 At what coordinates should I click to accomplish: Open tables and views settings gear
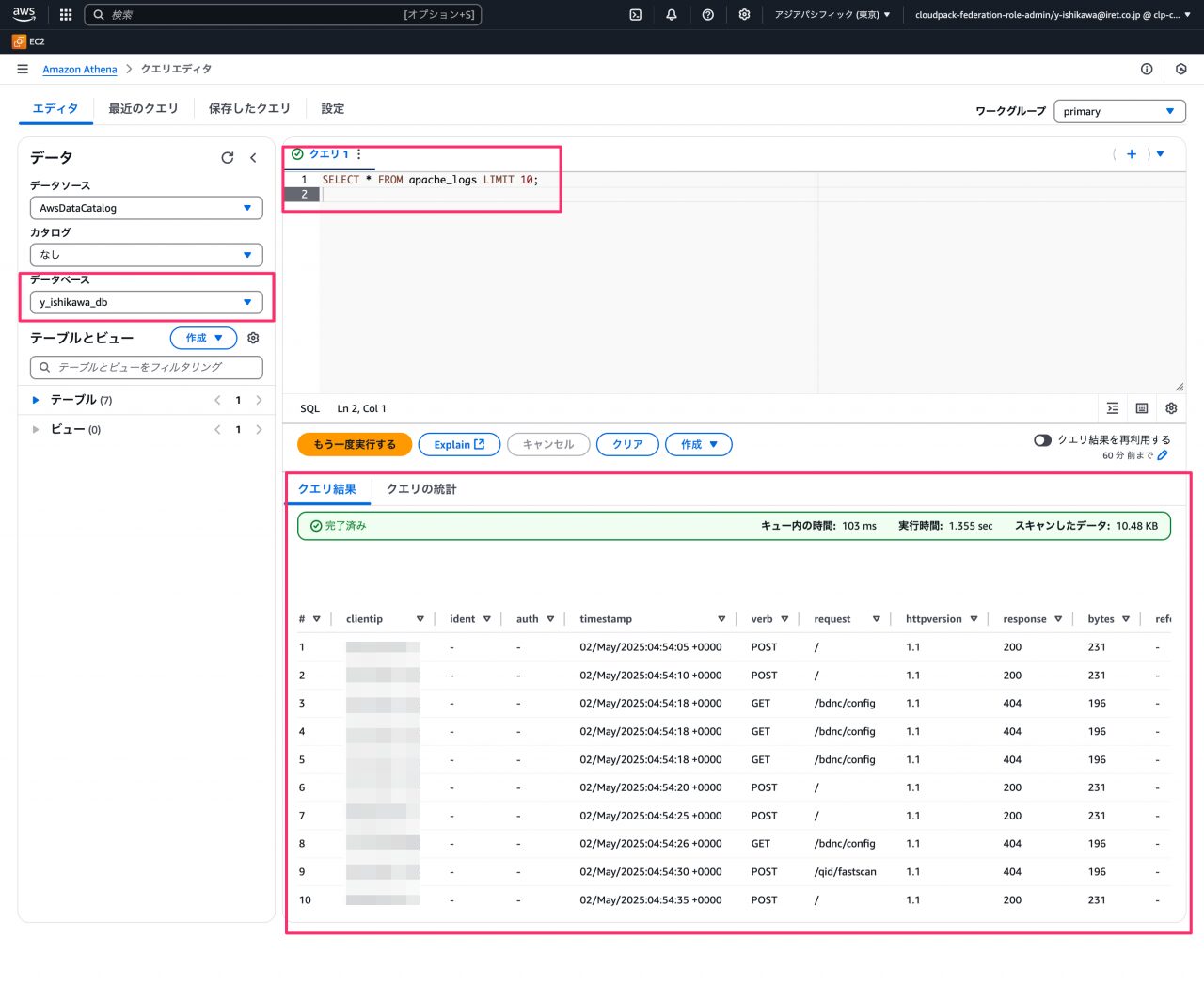click(253, 338)
